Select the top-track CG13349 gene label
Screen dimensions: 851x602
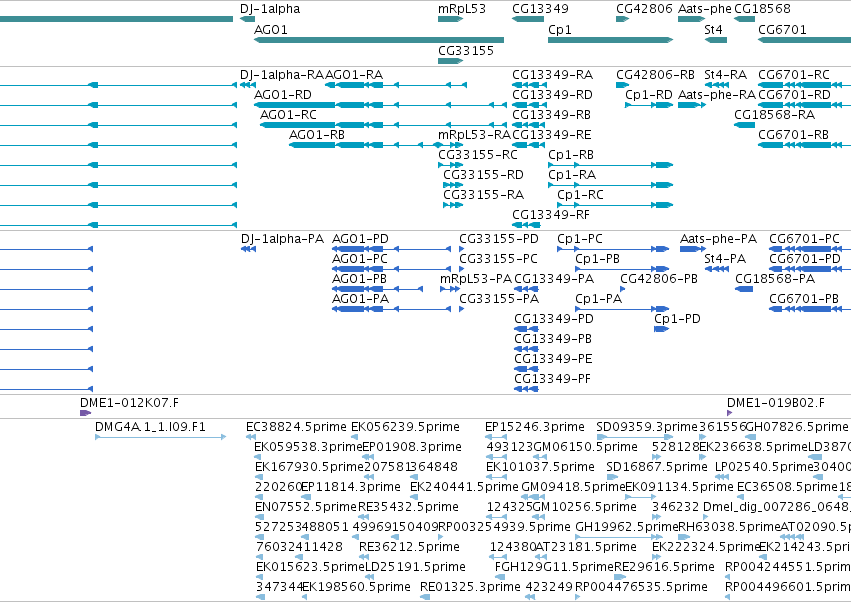(541, 9)
